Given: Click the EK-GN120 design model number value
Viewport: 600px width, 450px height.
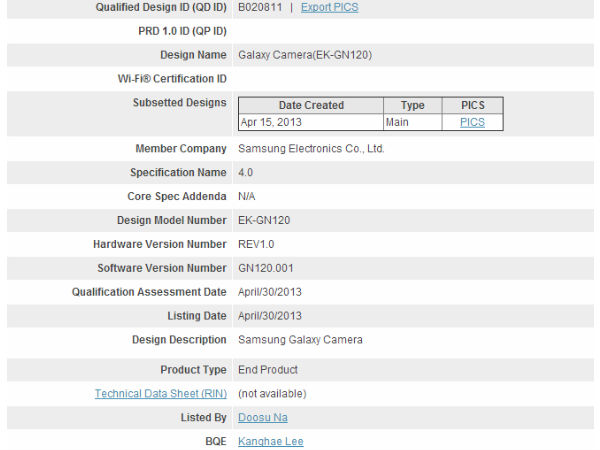Looking at the screenshot, I should click(264, 220).
